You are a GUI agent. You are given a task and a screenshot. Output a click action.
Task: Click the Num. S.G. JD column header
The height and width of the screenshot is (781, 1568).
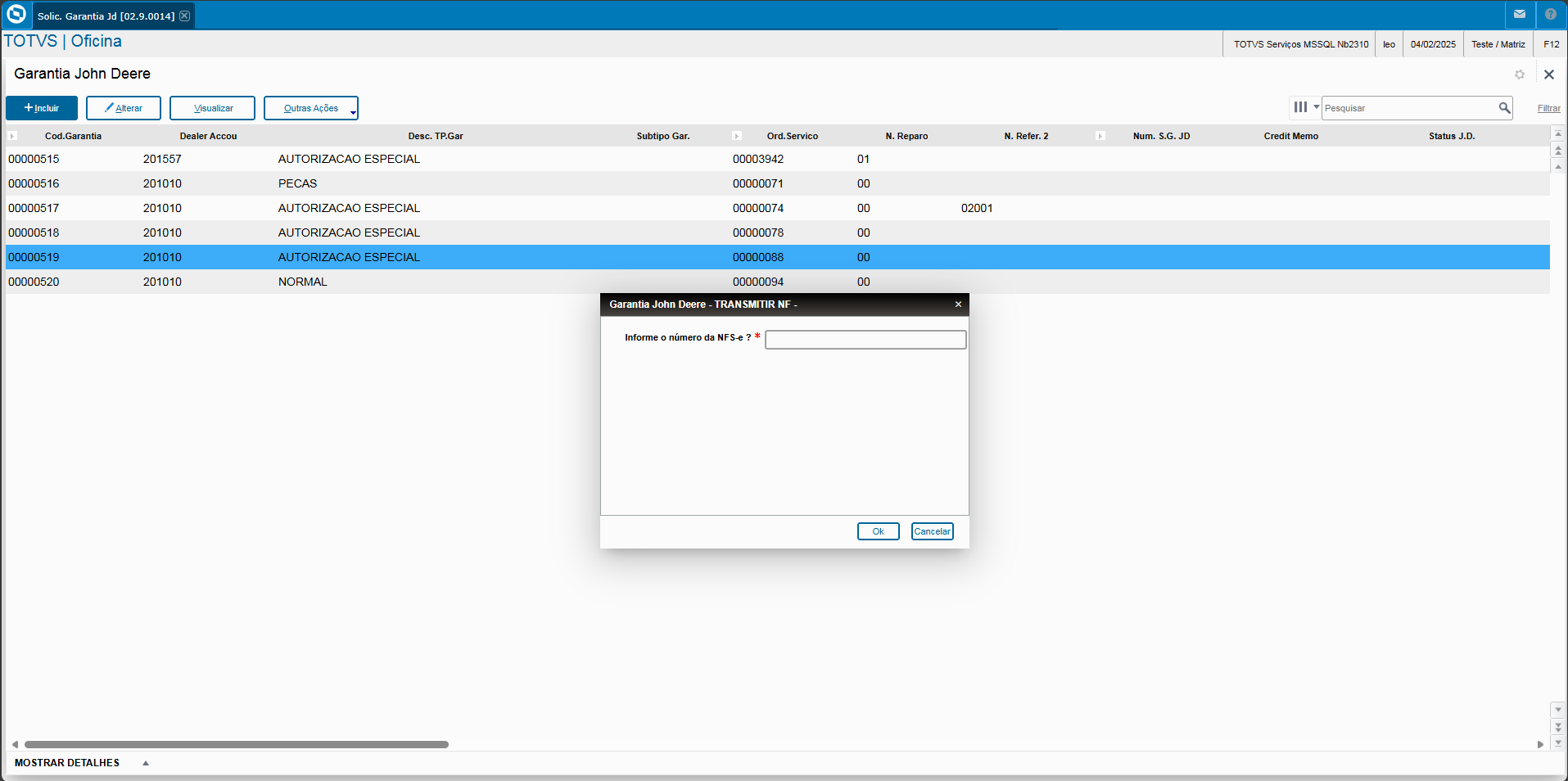point(1161,136)
